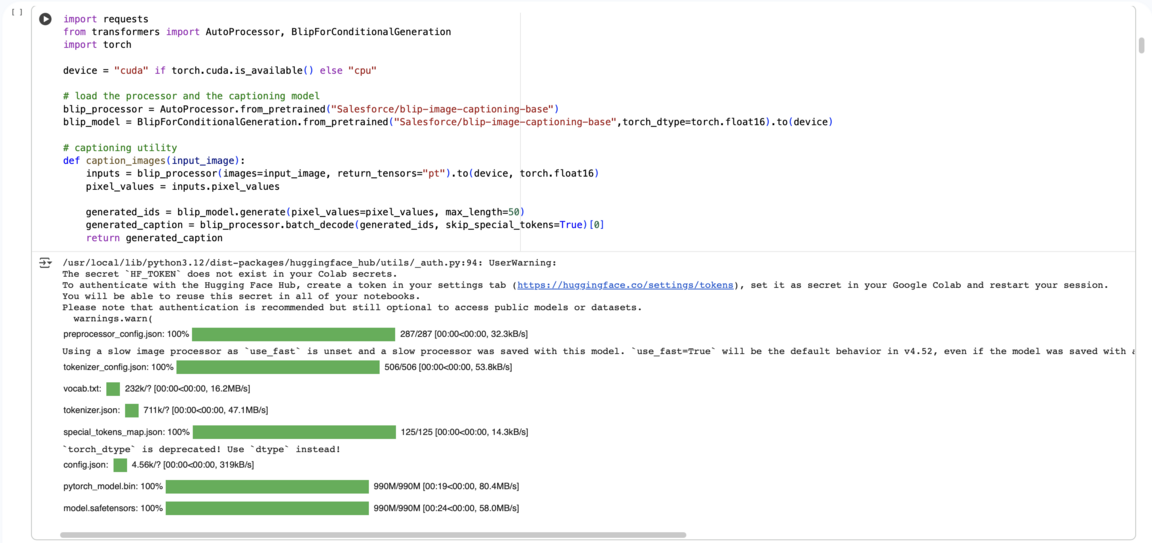Click the empty execution count brackets
Image resolution: width=1152 pixels, height=543 pixels.
[x=16, y=12]
